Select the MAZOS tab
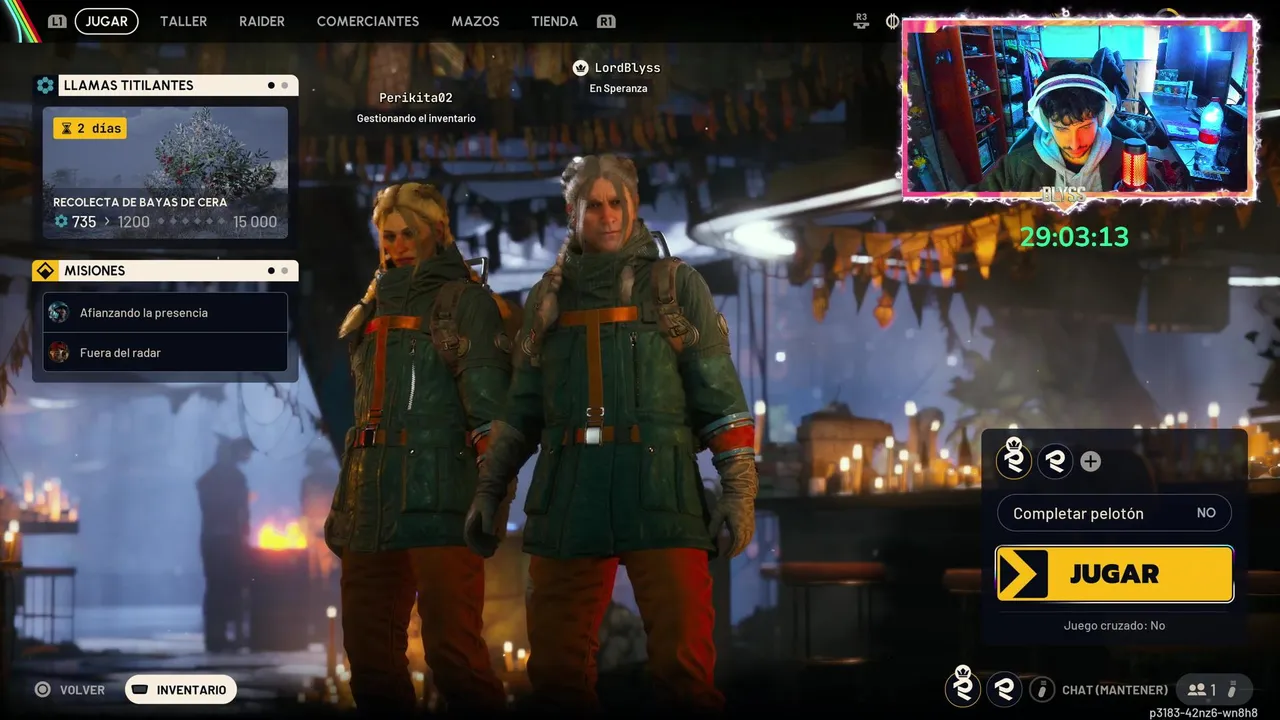The width and height of the screenshot is (1280, 720). click(x=475, y=21)
